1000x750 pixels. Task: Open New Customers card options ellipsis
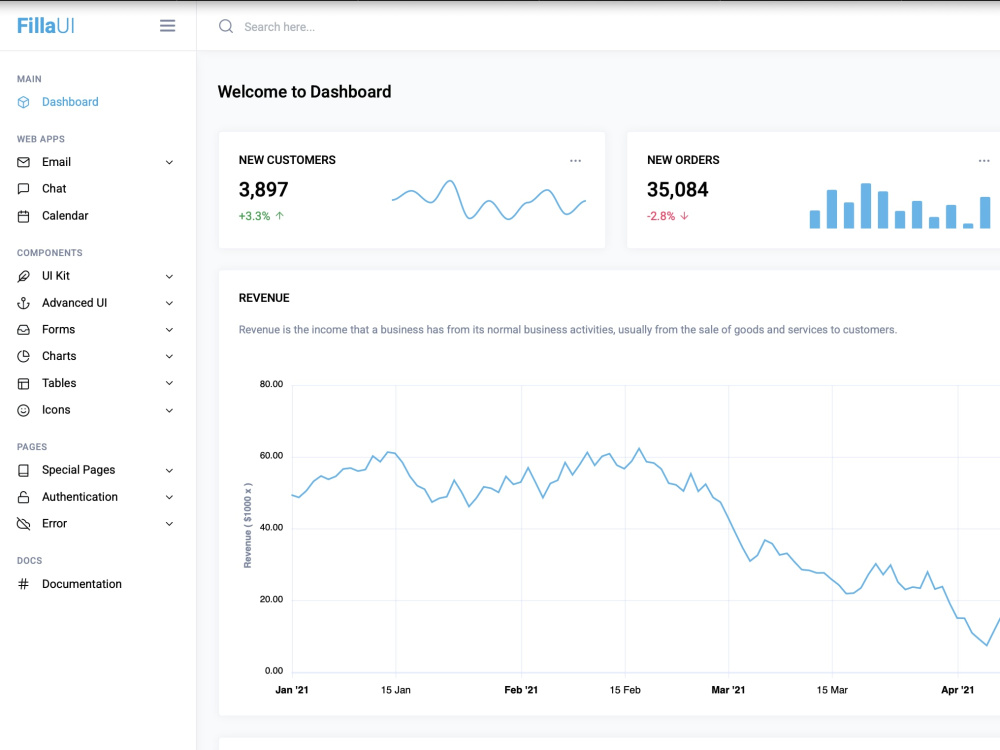pos(575,161)
